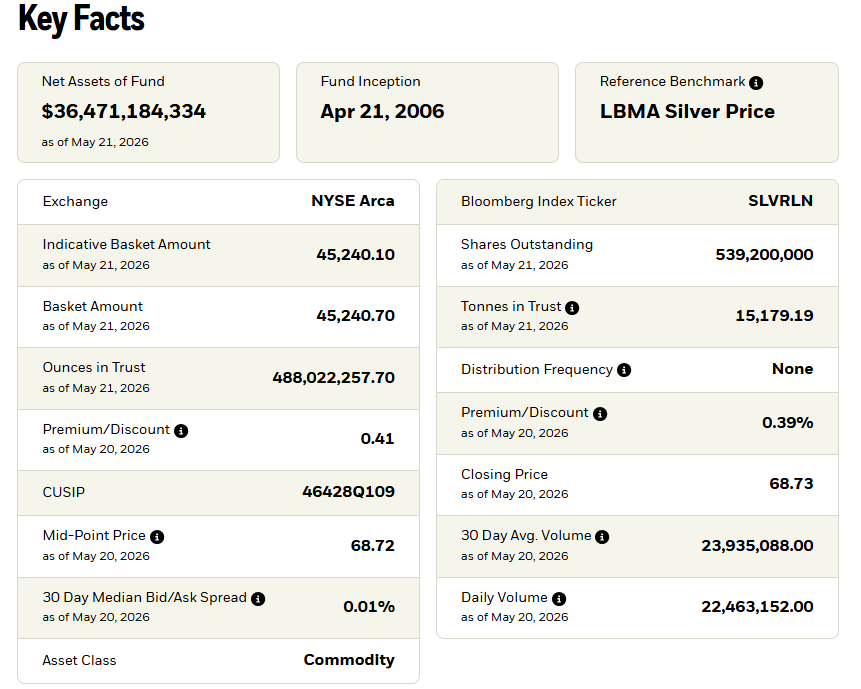Click Mid-Point Price info icon

click(x=157, y=537)
